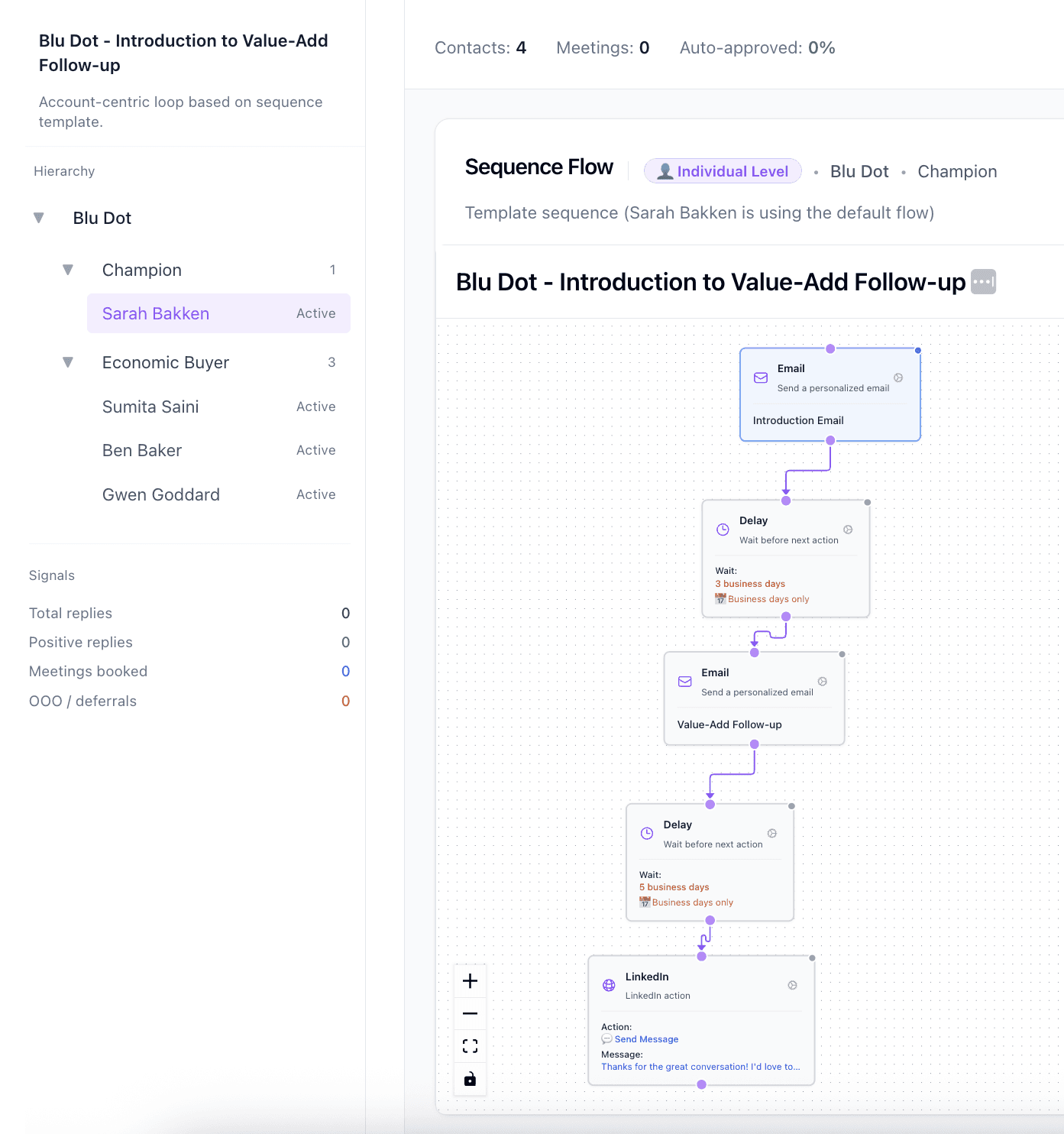The image size is (1064, 1134).
Task: Click the Meetings booked count
Action: coord(345,671)
